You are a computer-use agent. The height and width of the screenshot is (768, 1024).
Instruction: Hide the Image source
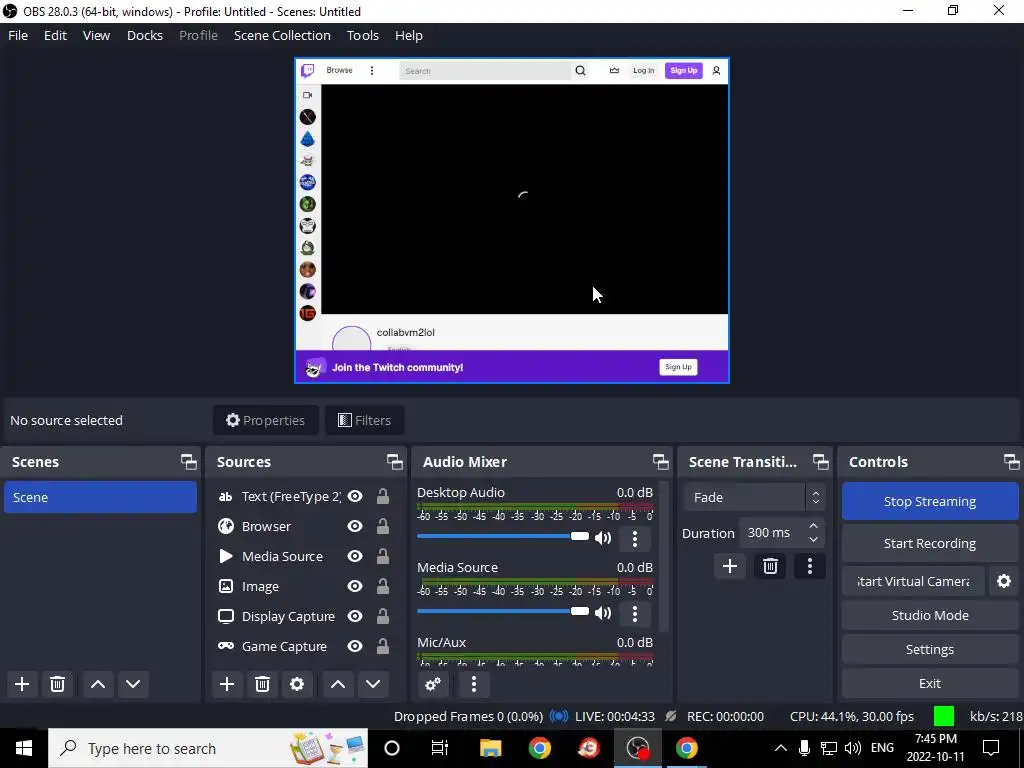(x=355, y=586)
